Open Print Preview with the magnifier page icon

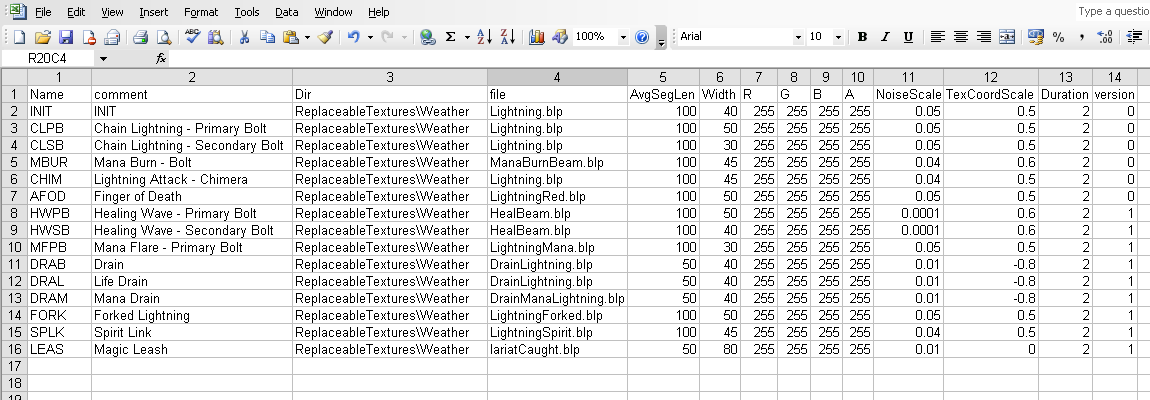pyautogui.click(x=164, y=37)
